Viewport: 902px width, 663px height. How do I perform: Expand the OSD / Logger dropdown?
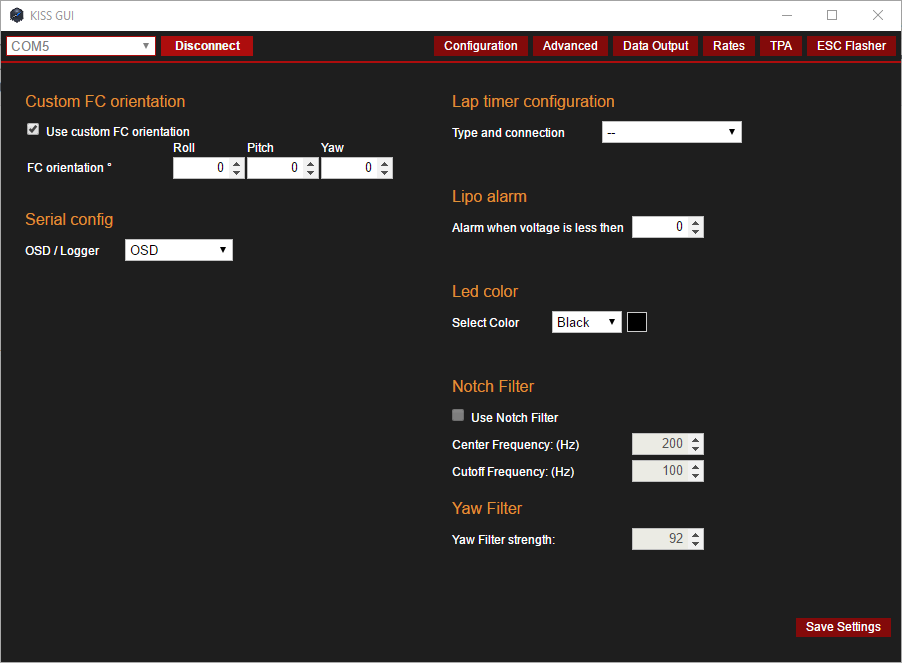[x=178, y=250]
